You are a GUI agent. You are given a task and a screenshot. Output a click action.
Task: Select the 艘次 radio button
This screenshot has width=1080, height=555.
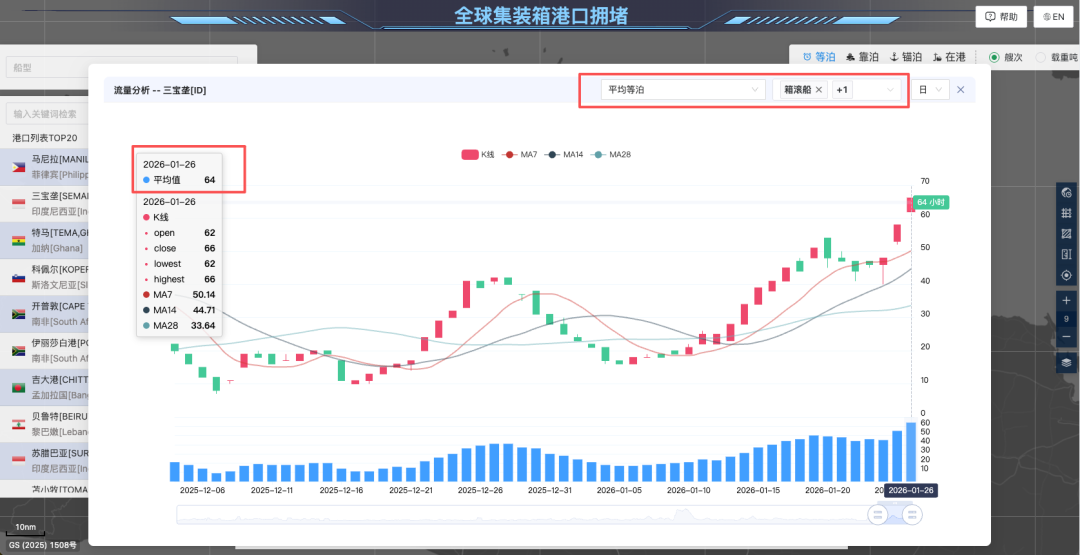994,58
